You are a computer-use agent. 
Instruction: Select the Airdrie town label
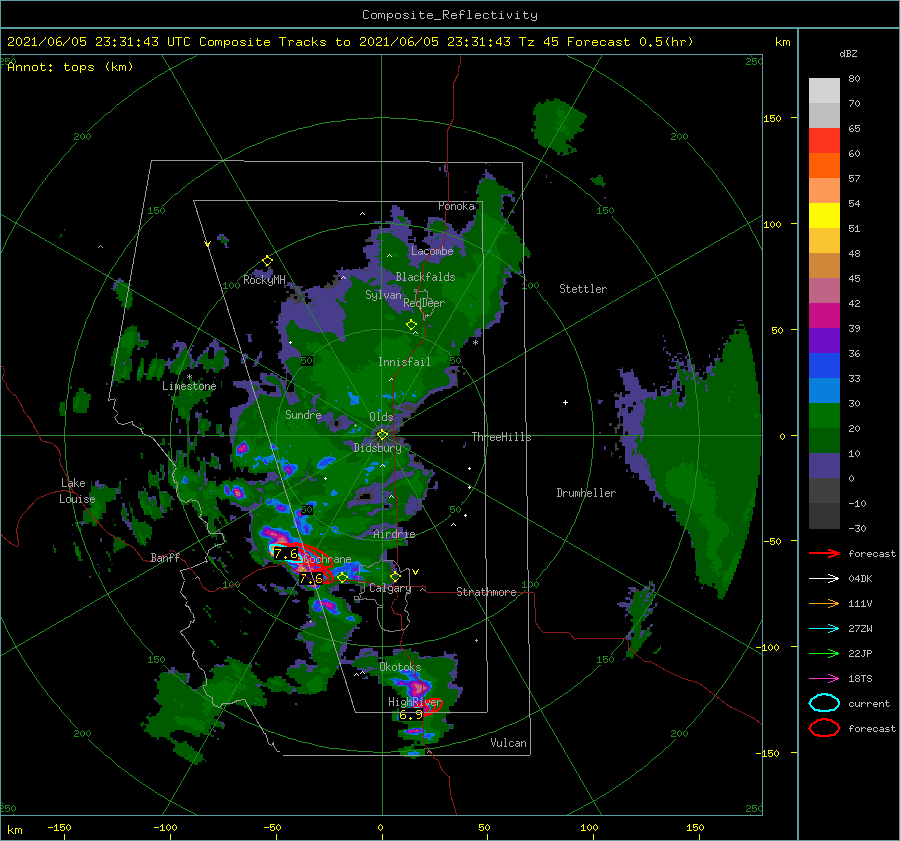click(394, 534)
